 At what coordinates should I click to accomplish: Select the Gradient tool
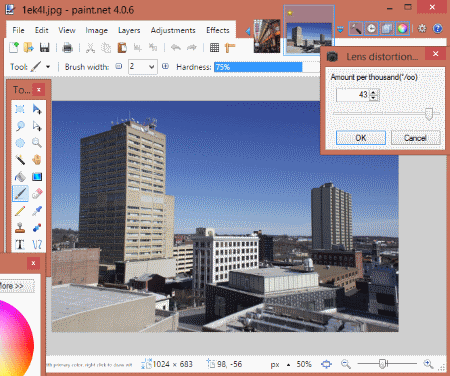pos(37,176)
